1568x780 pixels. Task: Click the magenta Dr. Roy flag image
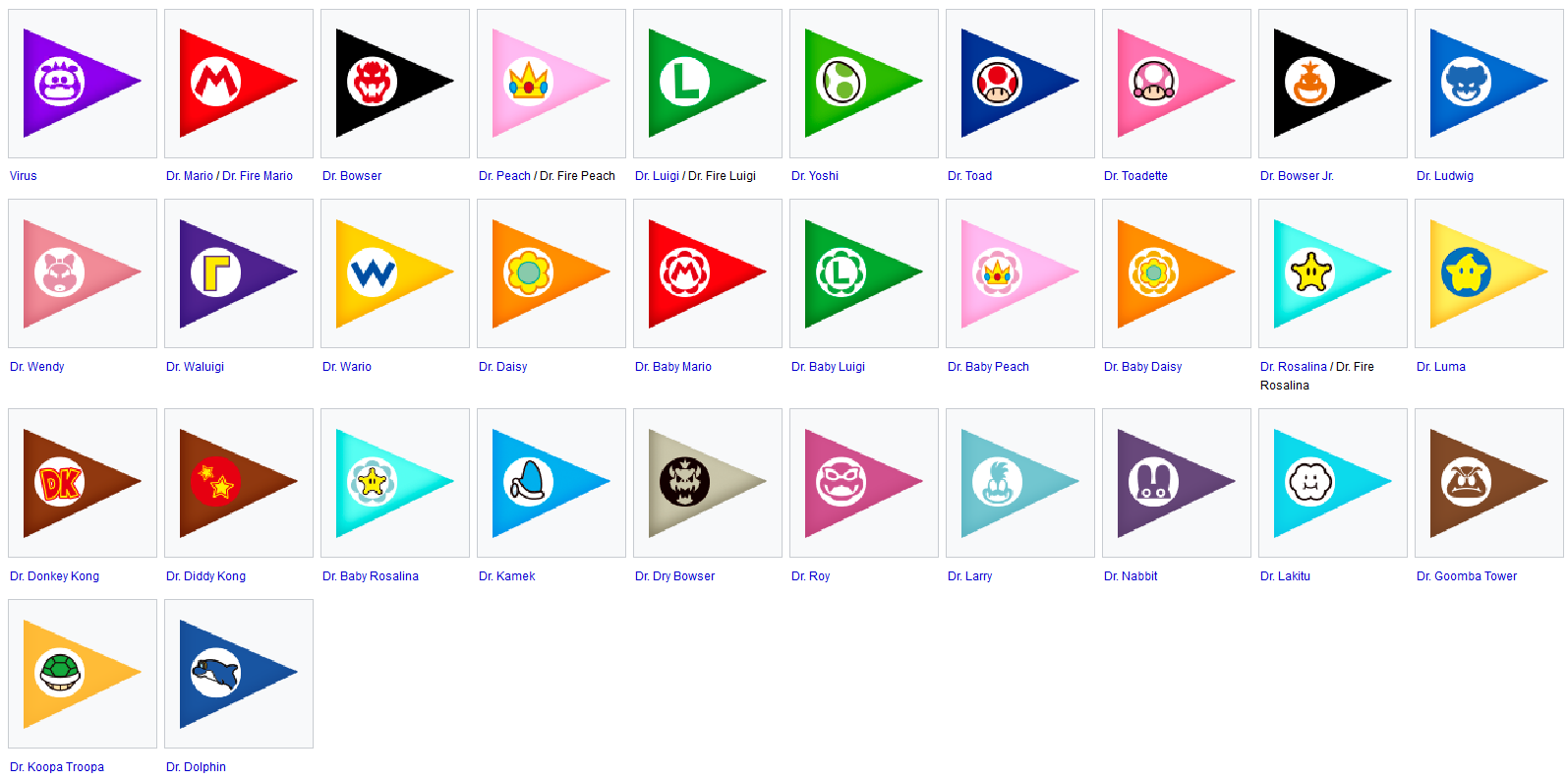(x=864, y=483)
